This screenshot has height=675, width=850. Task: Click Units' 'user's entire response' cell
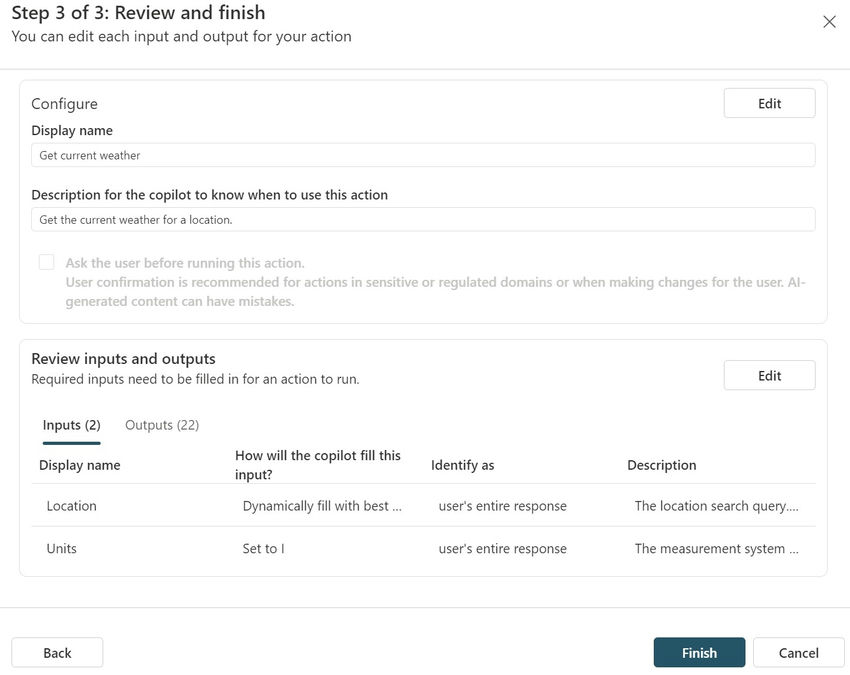[x=502, y=548]
